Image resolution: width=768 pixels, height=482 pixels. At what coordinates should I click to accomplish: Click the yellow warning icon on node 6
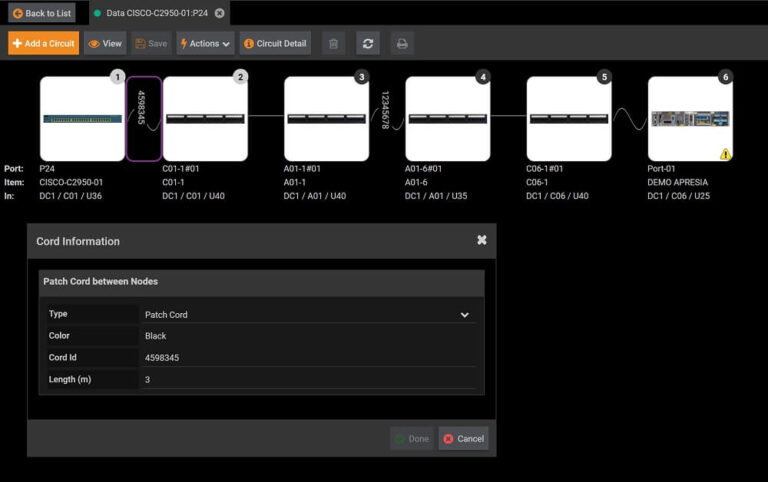[723, 154]
